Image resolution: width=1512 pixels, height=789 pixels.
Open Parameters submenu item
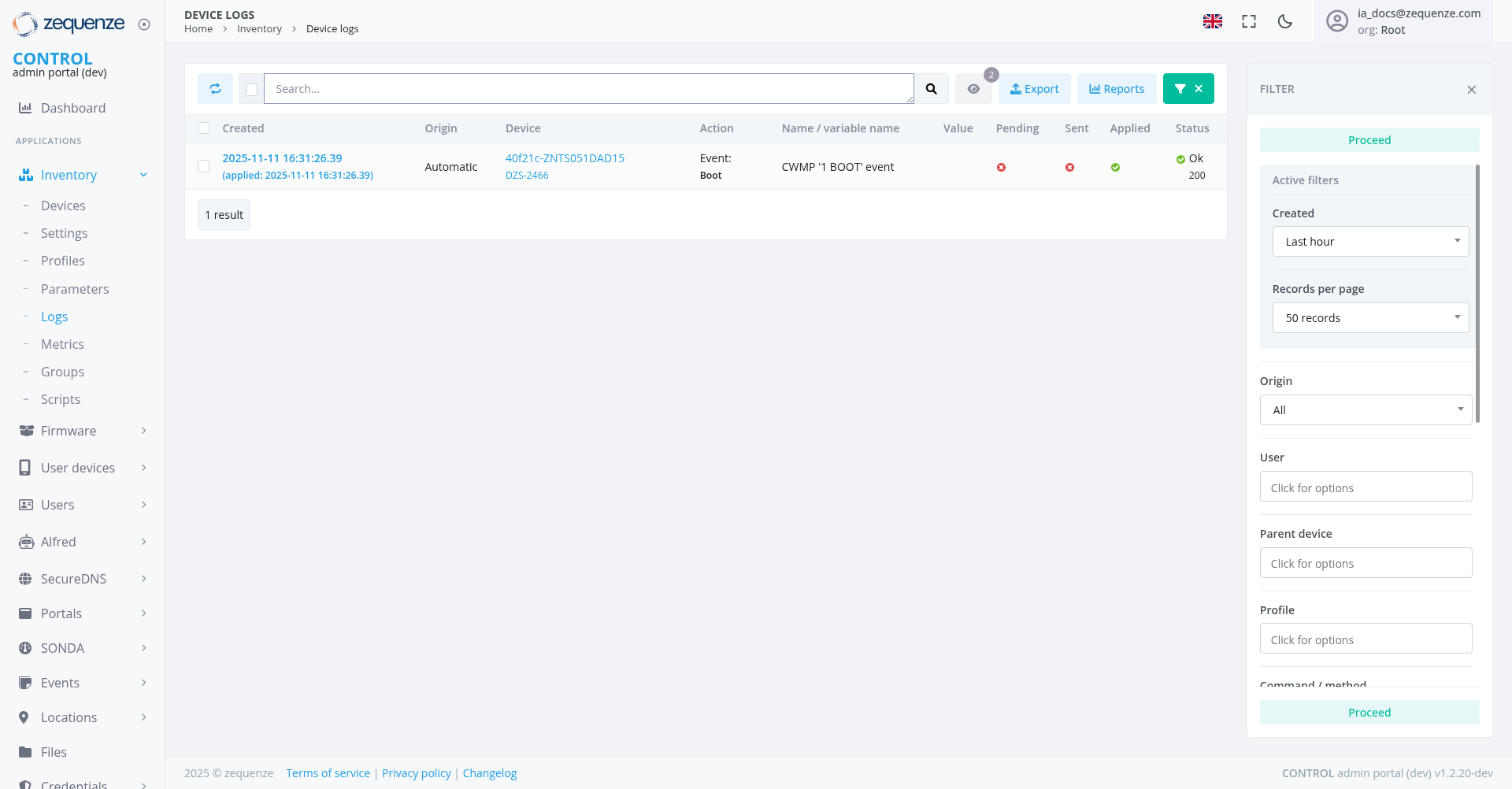[x=75, y=289]
